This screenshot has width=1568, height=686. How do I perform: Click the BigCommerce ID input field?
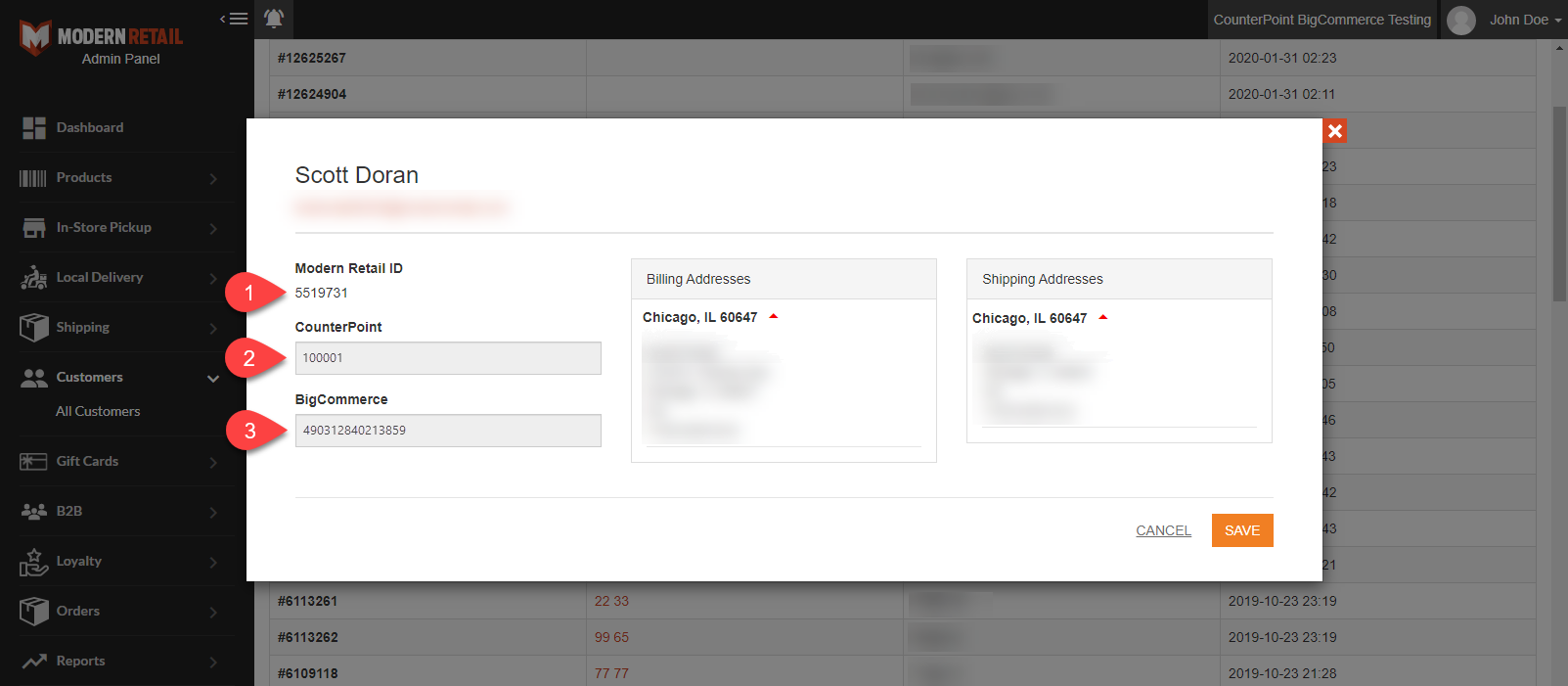pyautogui.click(x=448, y=431)
